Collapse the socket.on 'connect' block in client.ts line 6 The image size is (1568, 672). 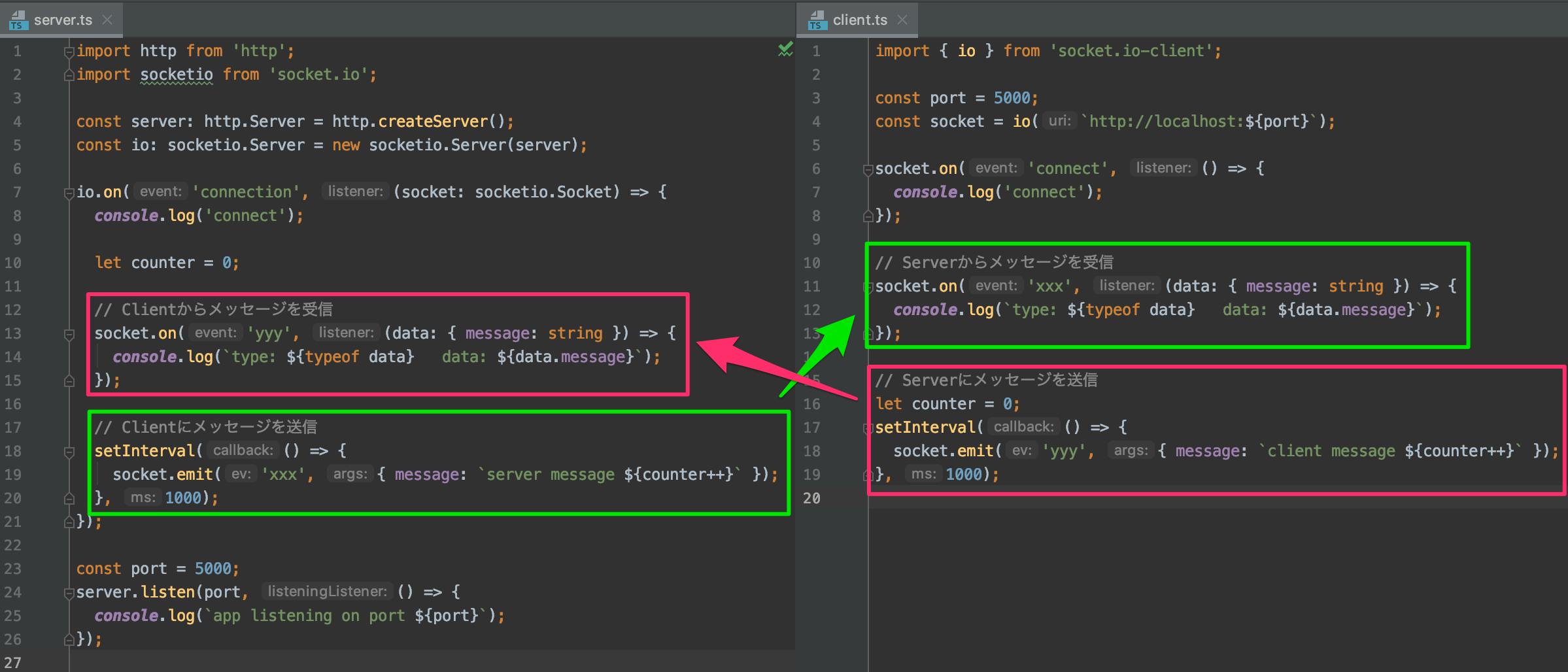click(868, 169)
